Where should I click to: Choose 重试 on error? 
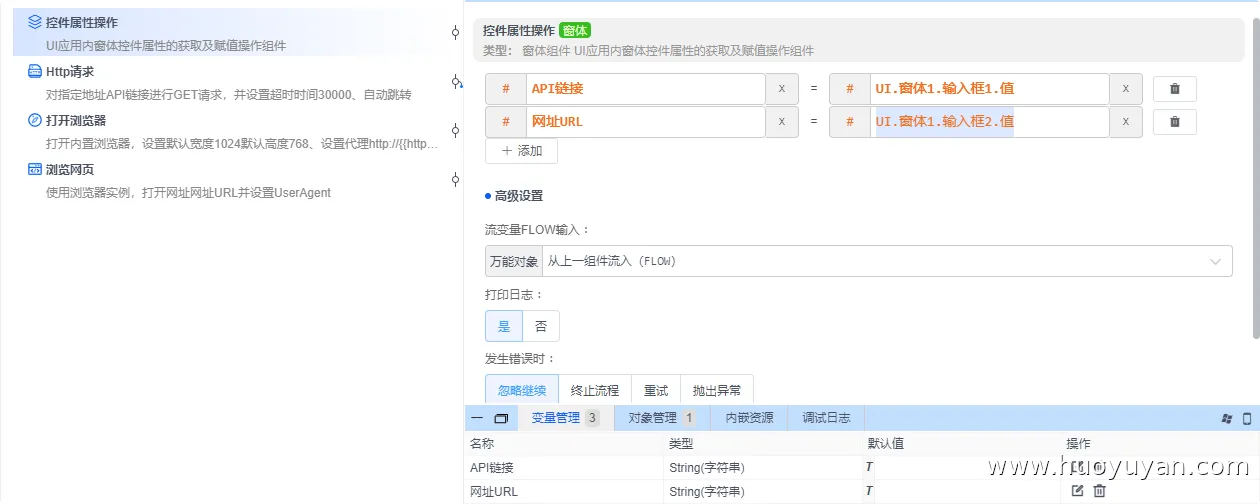(x=656, y=390)
